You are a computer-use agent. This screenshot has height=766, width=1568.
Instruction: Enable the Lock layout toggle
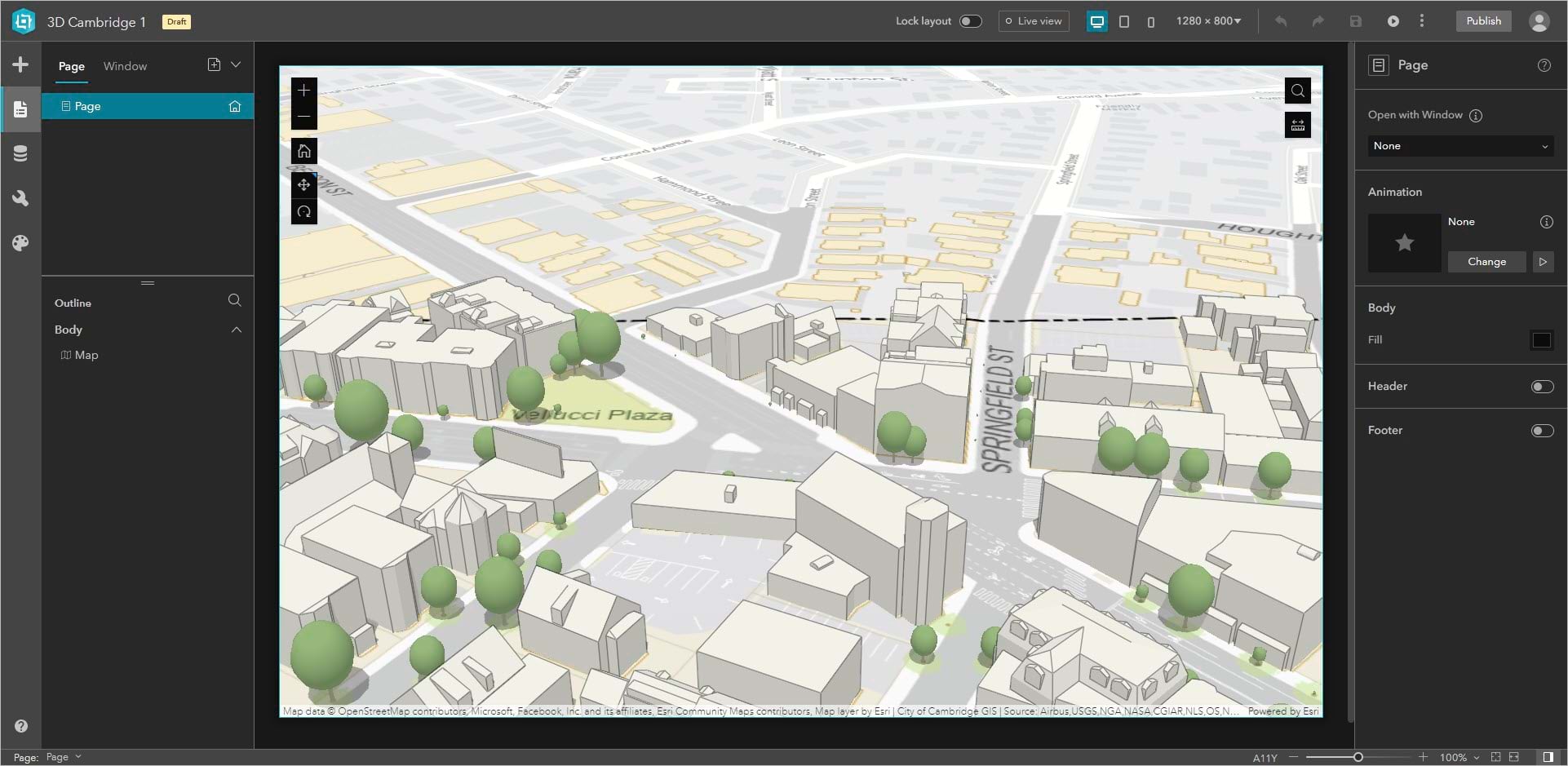971,20
